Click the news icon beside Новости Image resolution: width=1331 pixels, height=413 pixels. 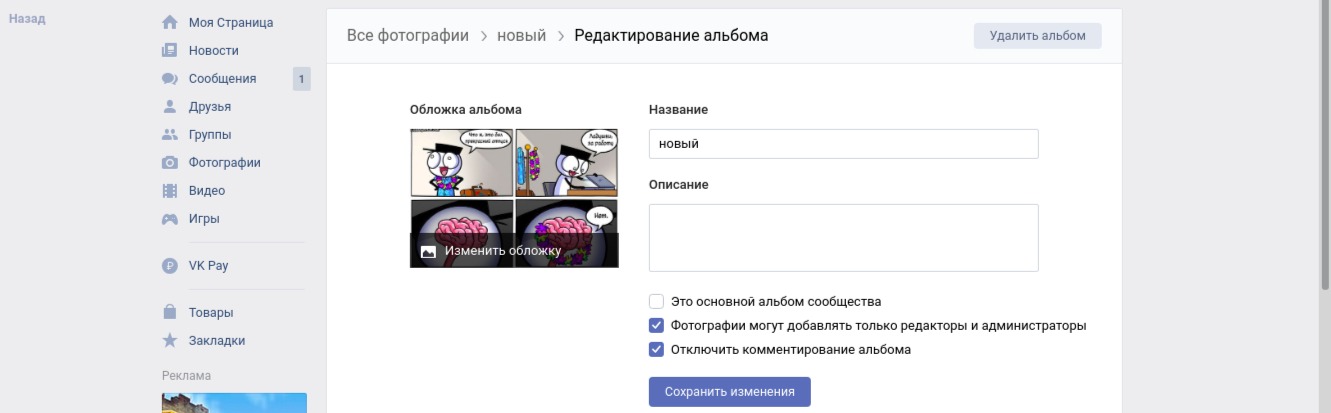pyautogui.click(x=170, y=51)
